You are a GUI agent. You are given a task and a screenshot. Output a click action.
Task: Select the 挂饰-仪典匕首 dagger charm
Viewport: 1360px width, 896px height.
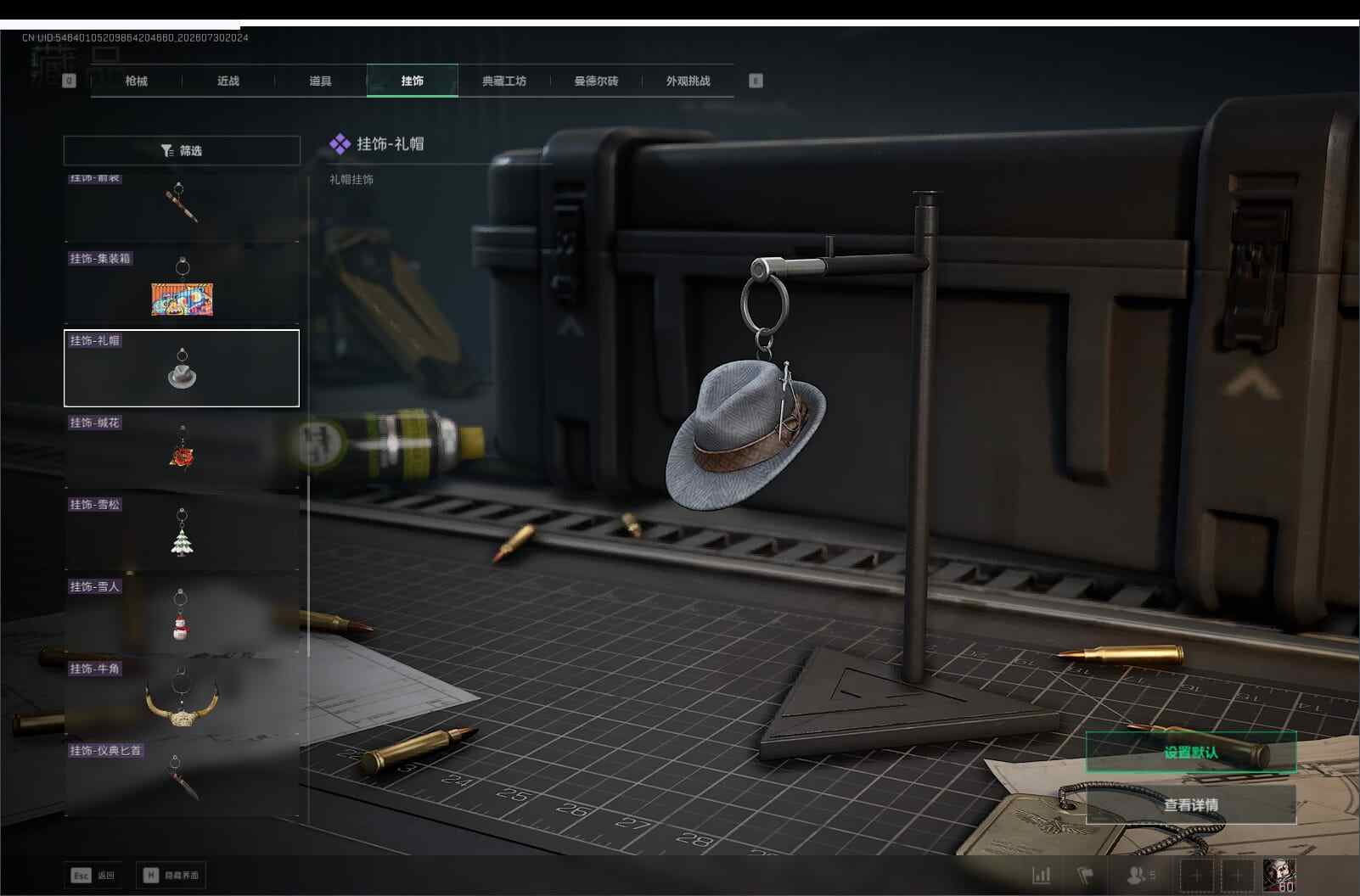(x=182, y=779)
